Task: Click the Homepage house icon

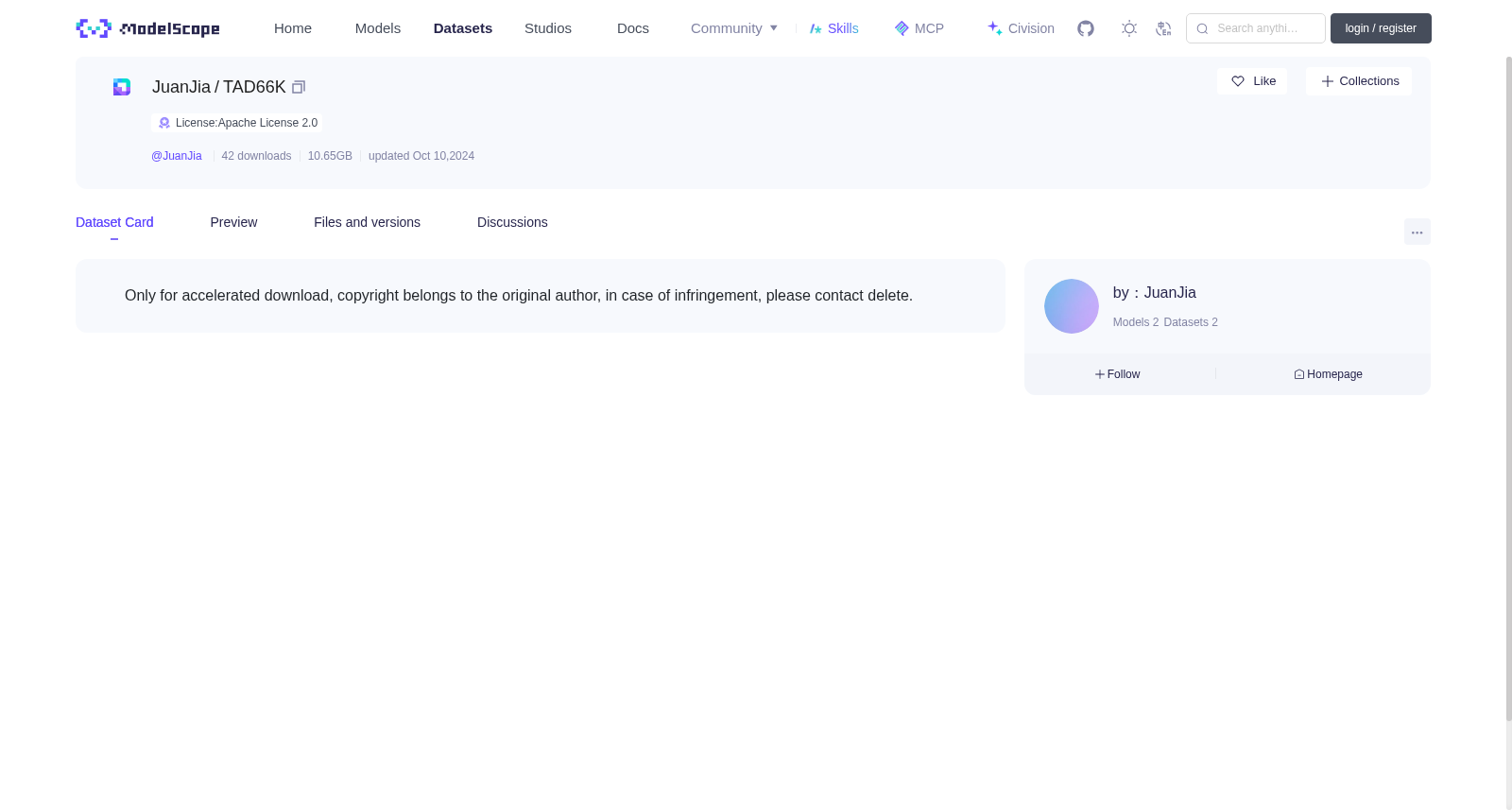Action: (1299, 374)
